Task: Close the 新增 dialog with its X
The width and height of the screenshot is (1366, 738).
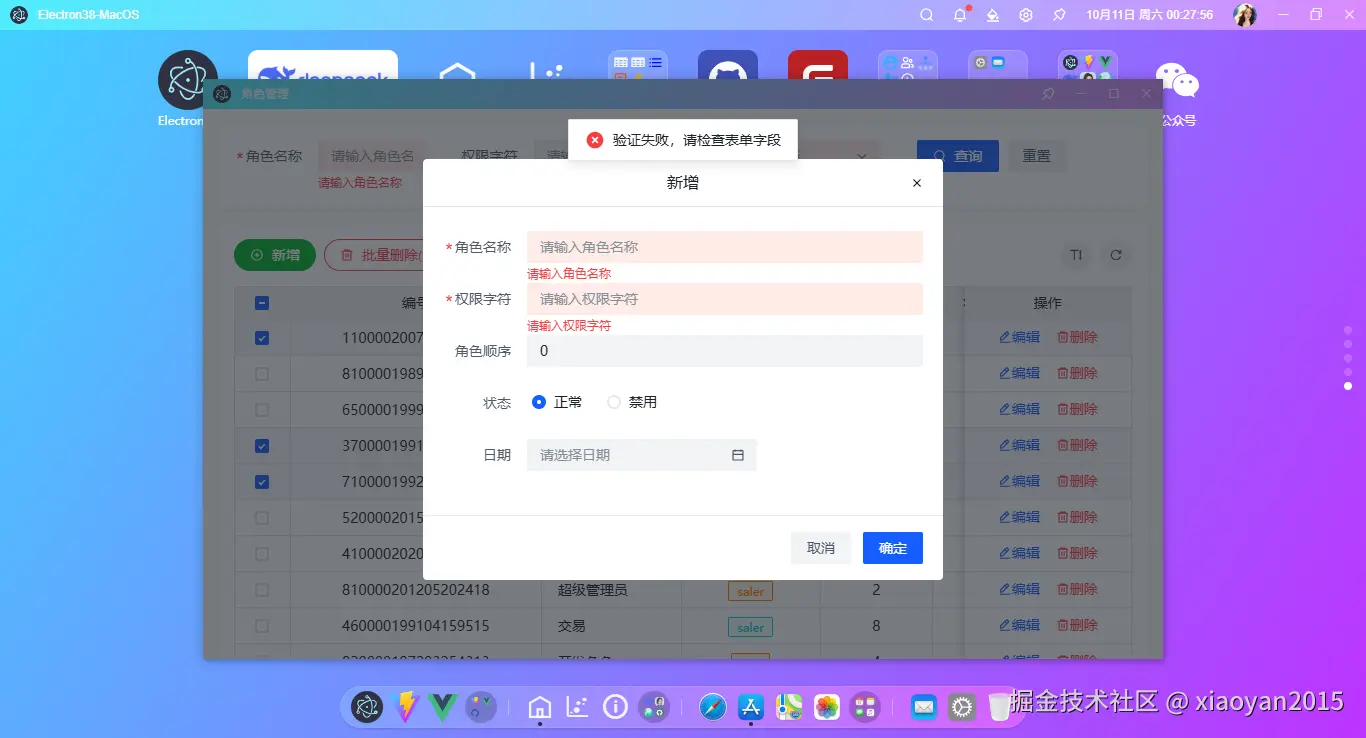Action: coord(916,183)
